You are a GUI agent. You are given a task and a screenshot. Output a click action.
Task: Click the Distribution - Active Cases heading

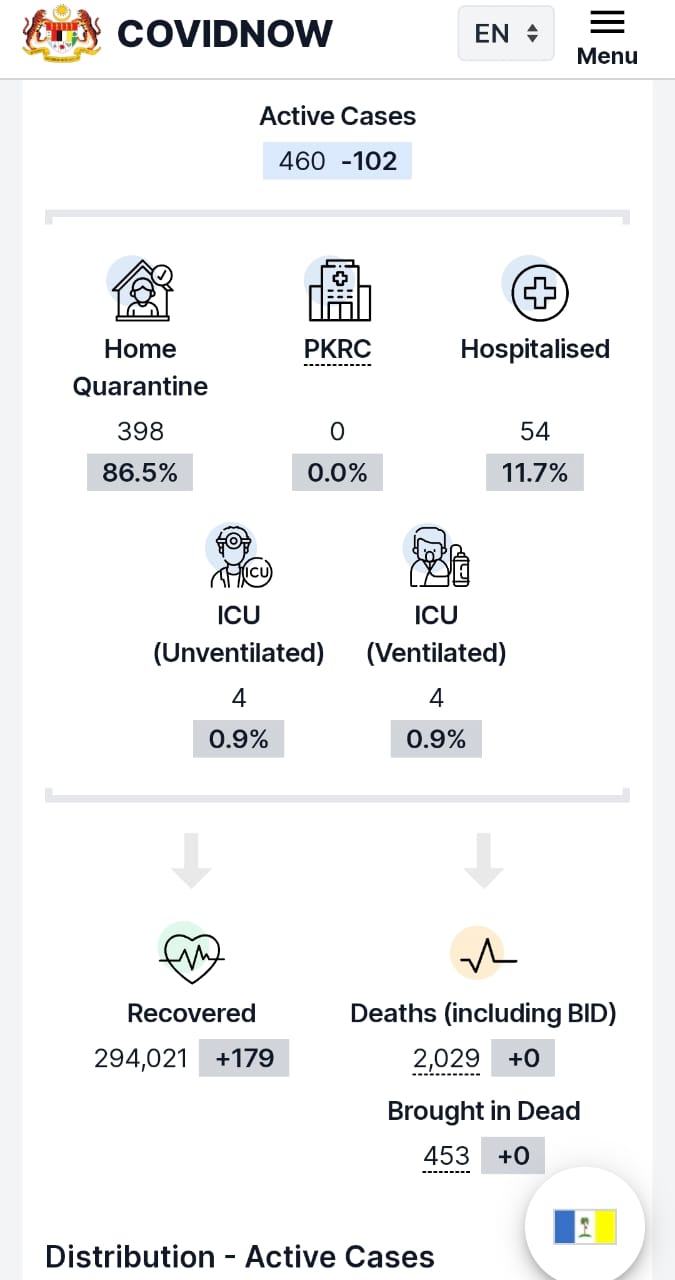pos(240,1257)
